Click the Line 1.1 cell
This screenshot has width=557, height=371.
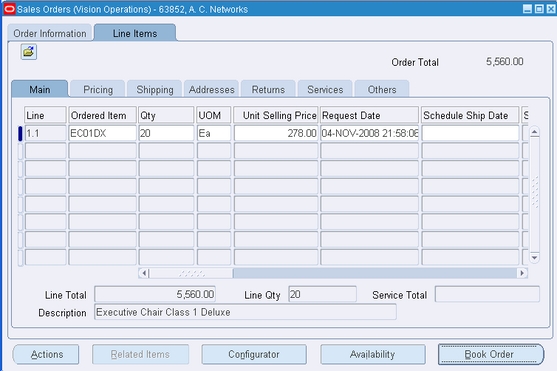45,133
